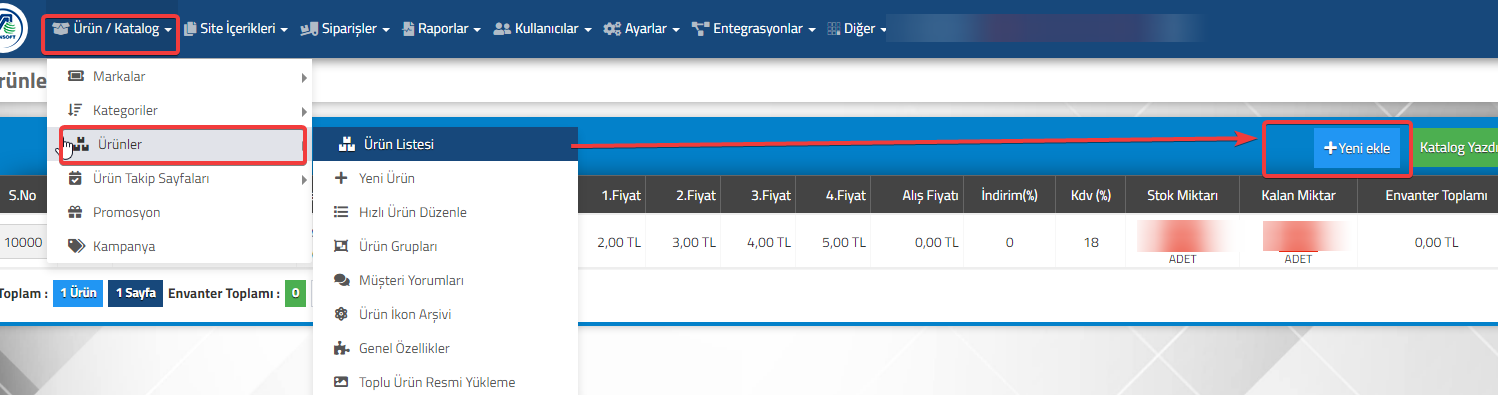Click the Markalar ticket icon

click(75, 76)
